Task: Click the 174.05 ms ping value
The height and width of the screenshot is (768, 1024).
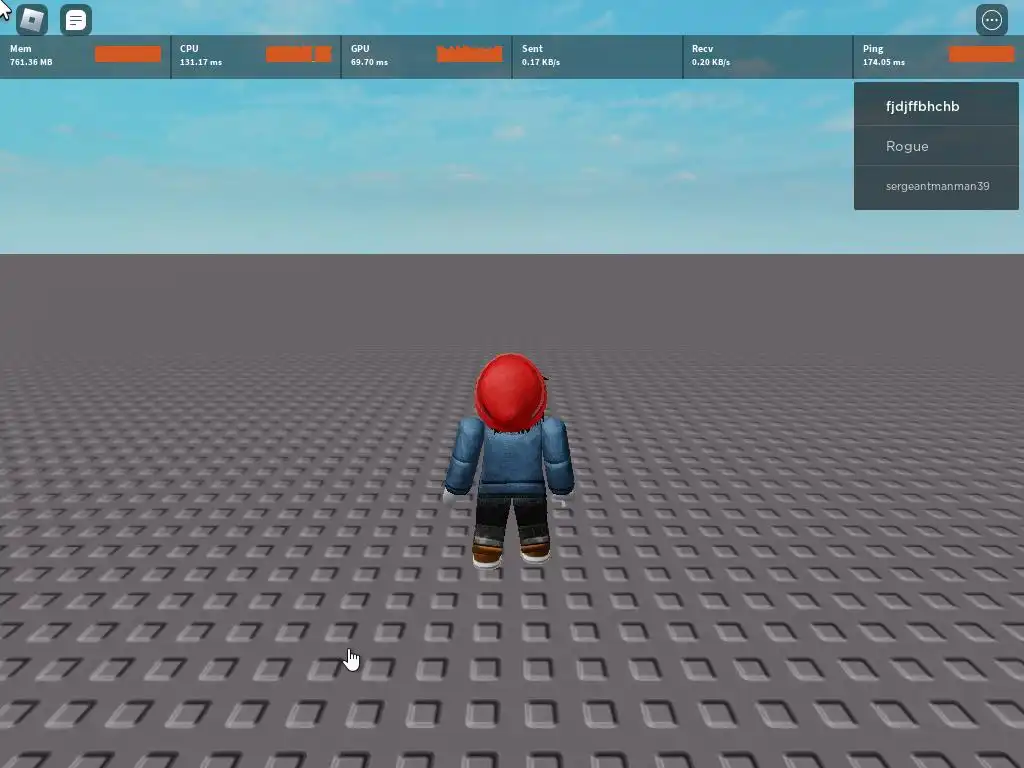Action: pos(884,62)
